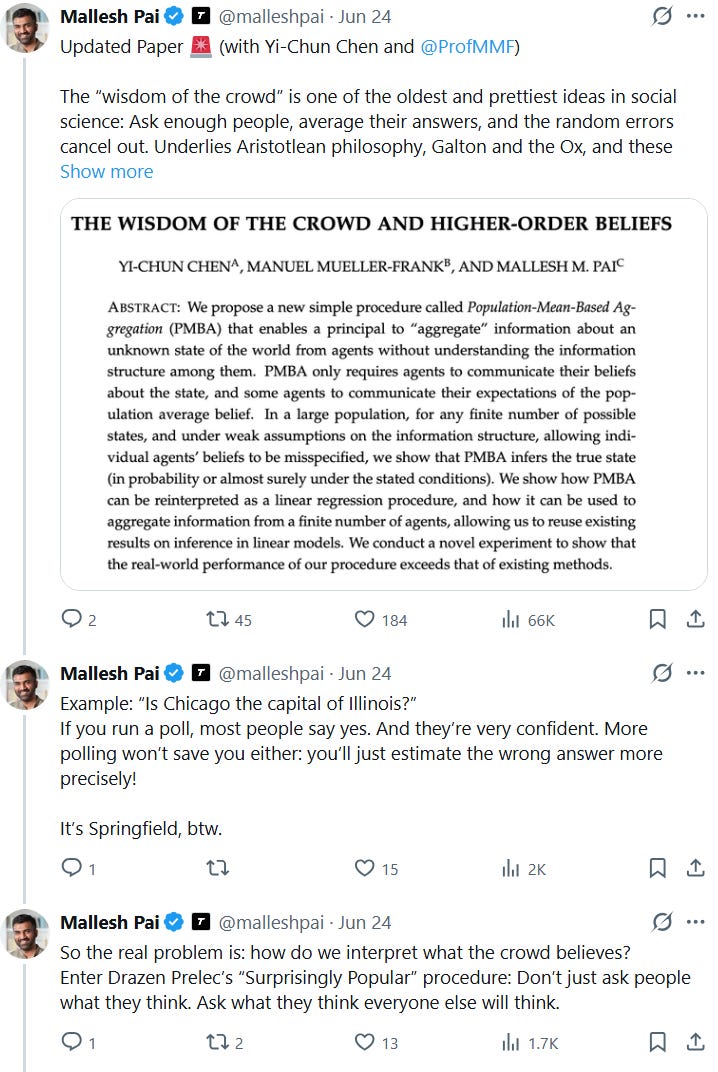Viewport: 718px width, 1072px height.
Task: Open more options on the Chicago tweet
Action: coord(695,673)
